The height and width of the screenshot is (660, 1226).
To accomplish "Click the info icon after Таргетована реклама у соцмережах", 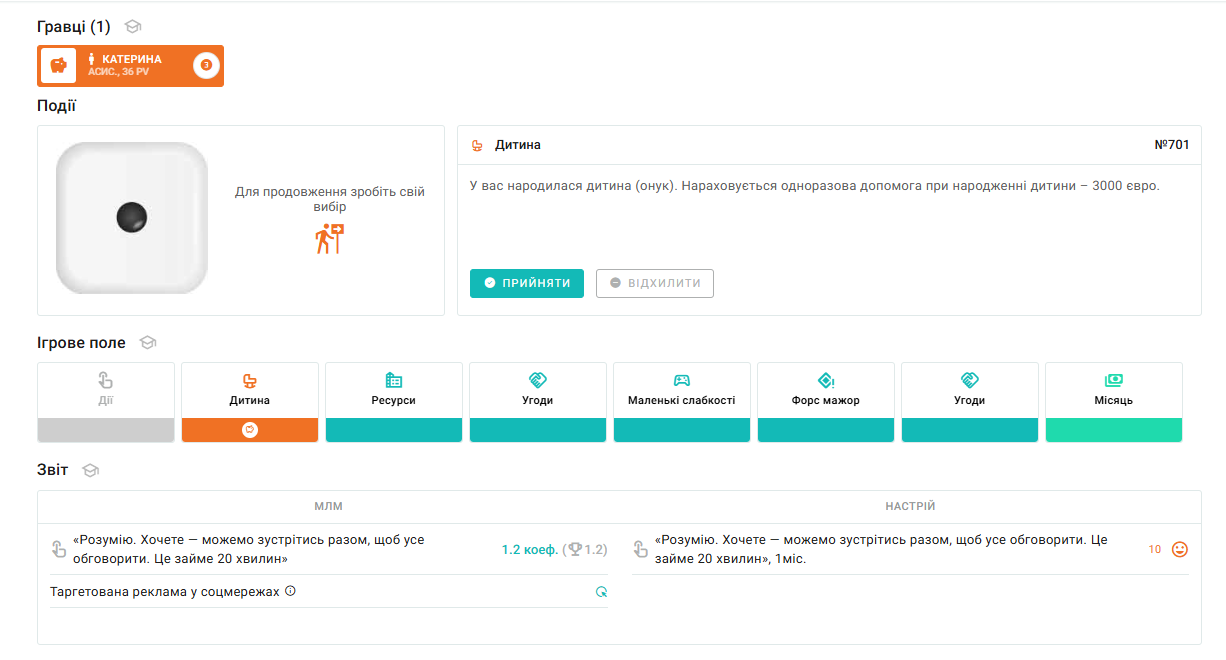I will click(291, 591).
